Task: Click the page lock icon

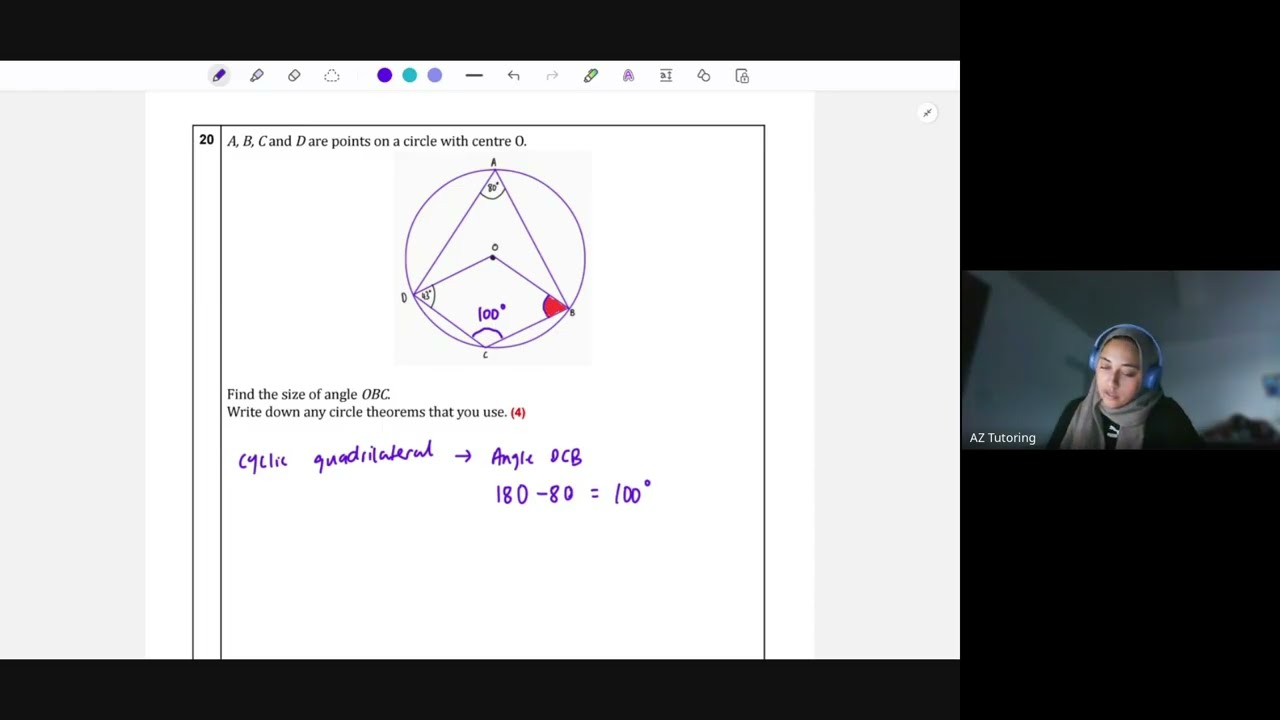Action: pyautogui.click(x=742, y=76)
